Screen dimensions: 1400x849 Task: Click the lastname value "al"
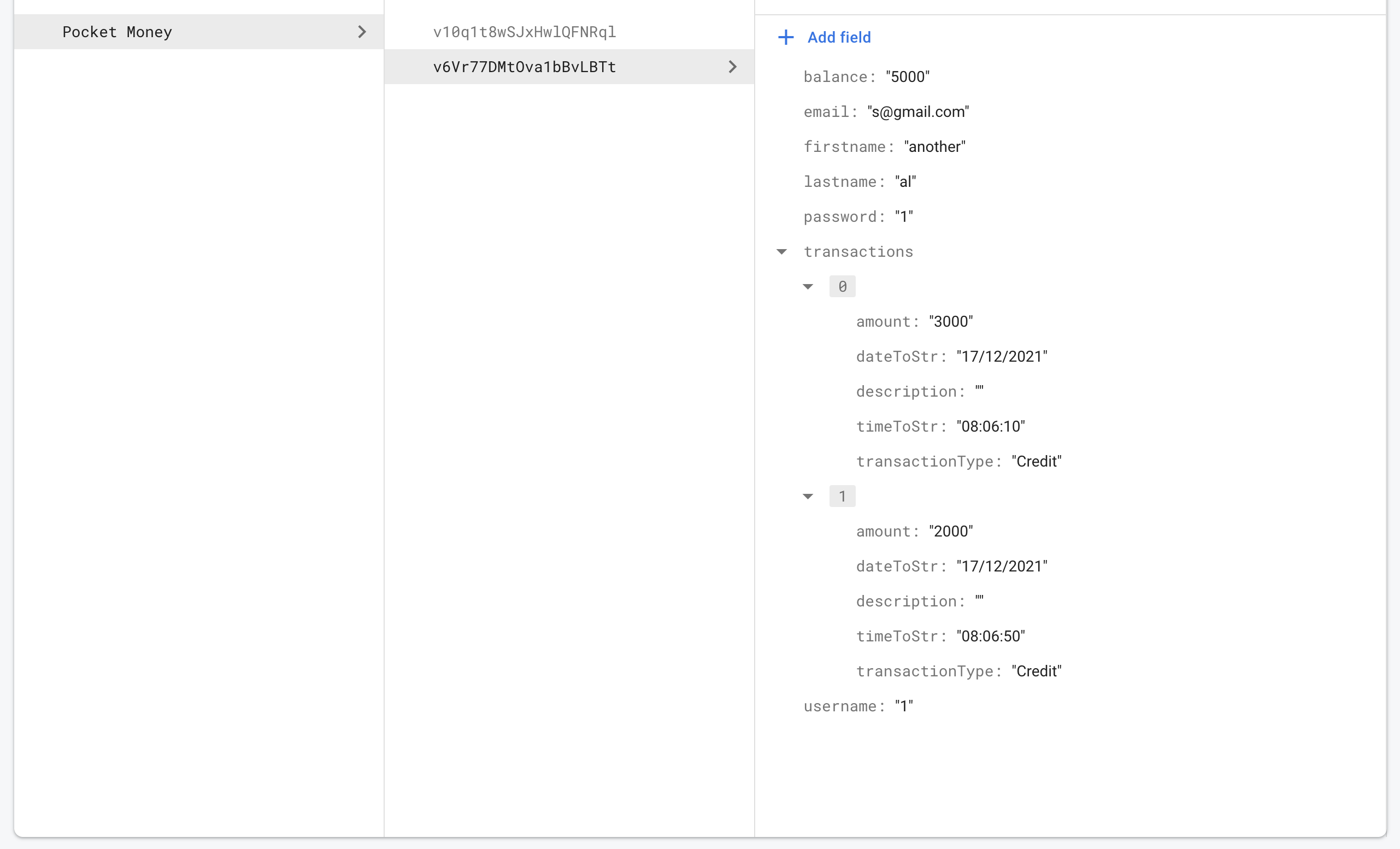click(x=905, y=182)
